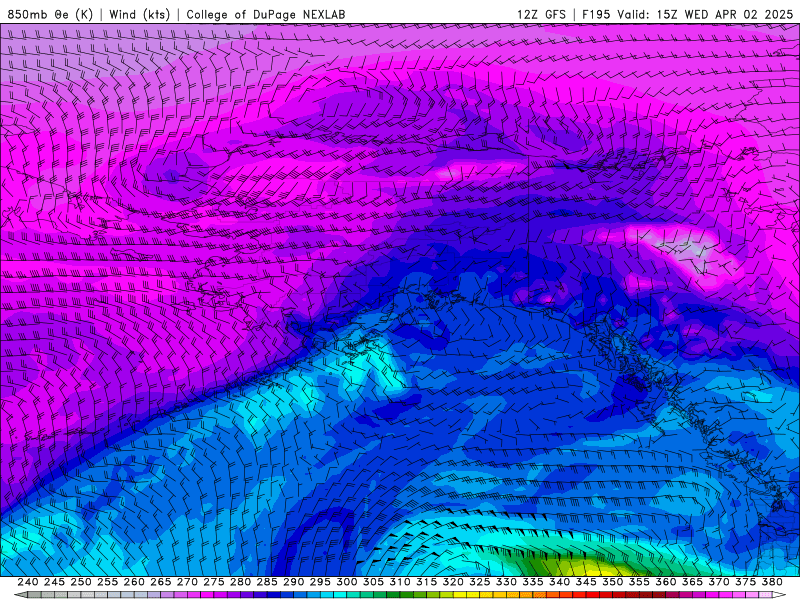Select the 290 value on the color scale
Viewport: 800px width, 600px height.
293,582
